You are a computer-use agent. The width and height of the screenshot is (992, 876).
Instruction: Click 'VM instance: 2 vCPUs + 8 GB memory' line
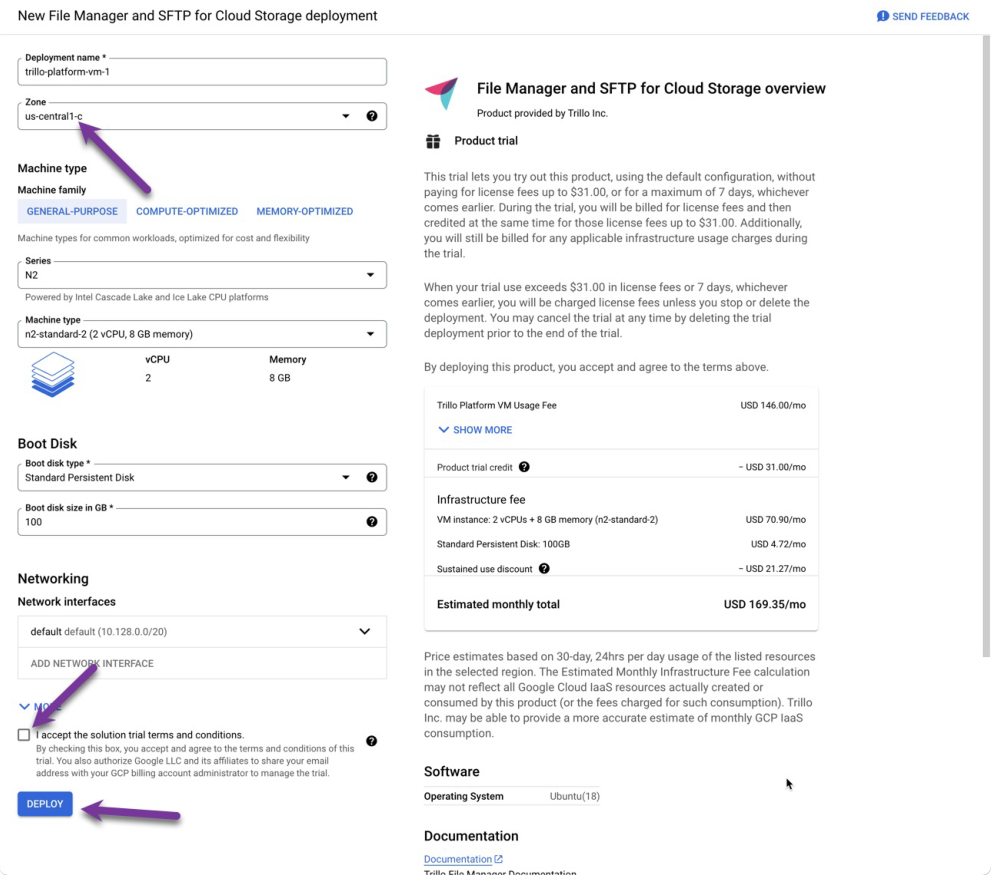(547, 519)
